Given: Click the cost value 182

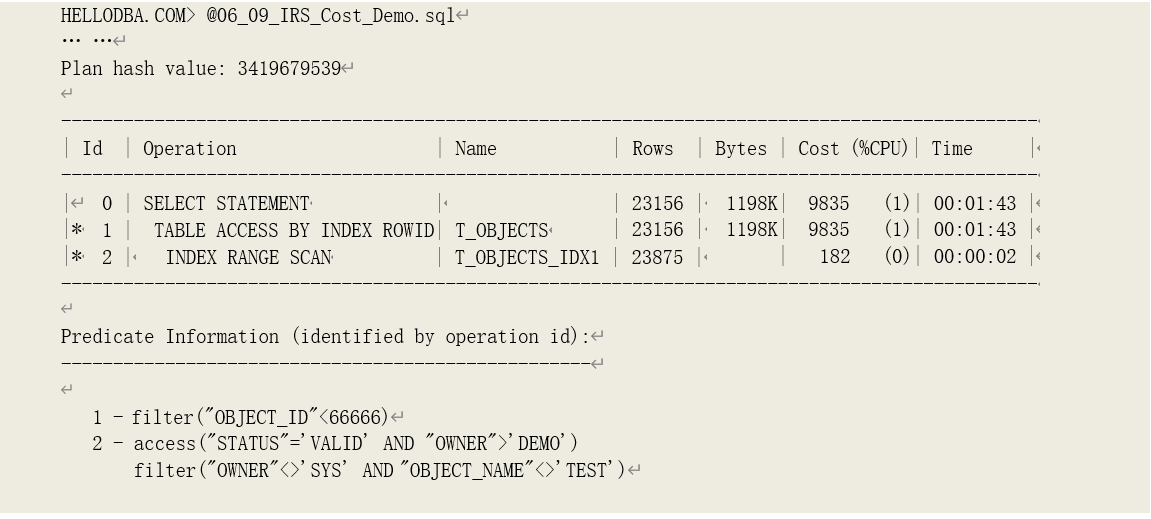Looking at the screenshot, I should pyautogui.click(x=833, y=257).
